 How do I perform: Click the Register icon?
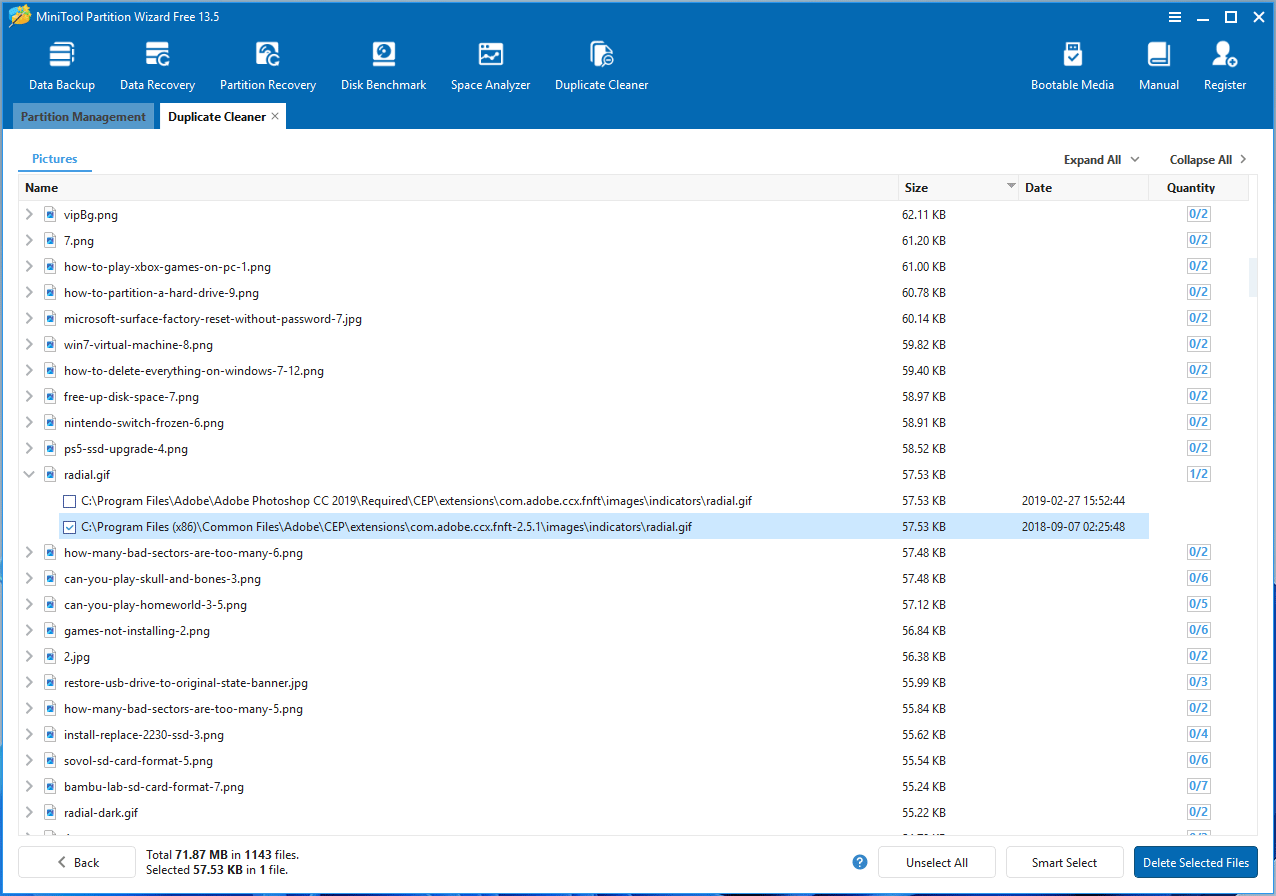click(1224, 62)
